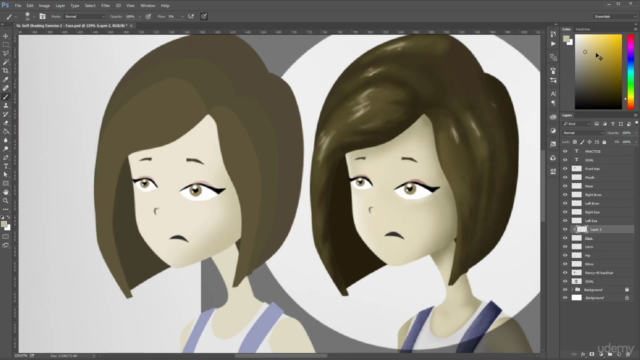Click the vertical canvas scrollbar
The image size is (640, 360).
coord(543,186)
